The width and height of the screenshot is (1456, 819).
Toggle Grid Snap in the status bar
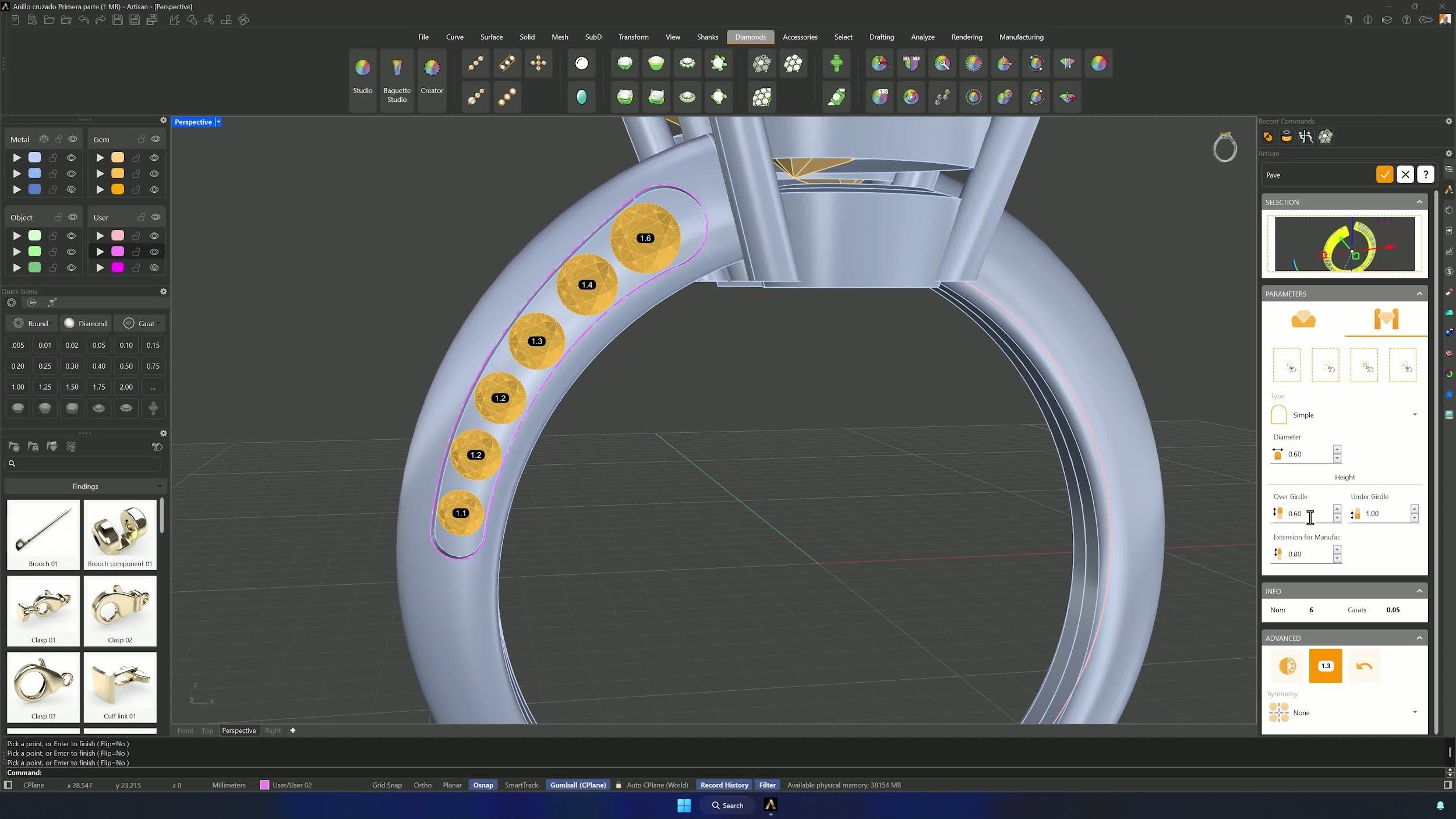click(x=387, y=785)
